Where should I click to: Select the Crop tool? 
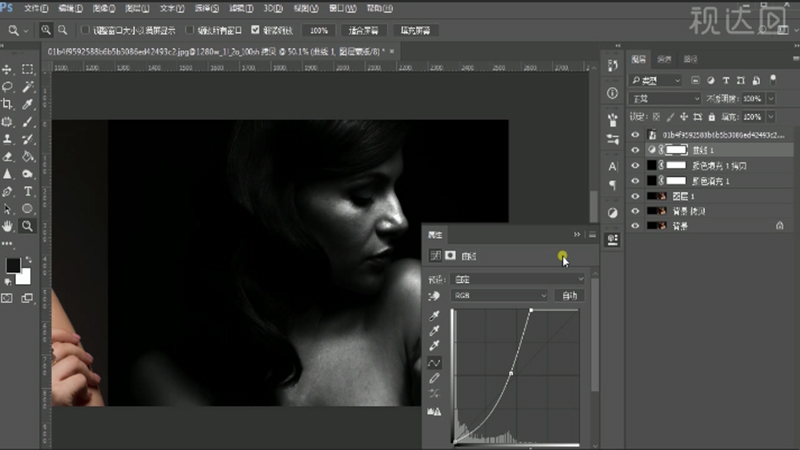7,104
